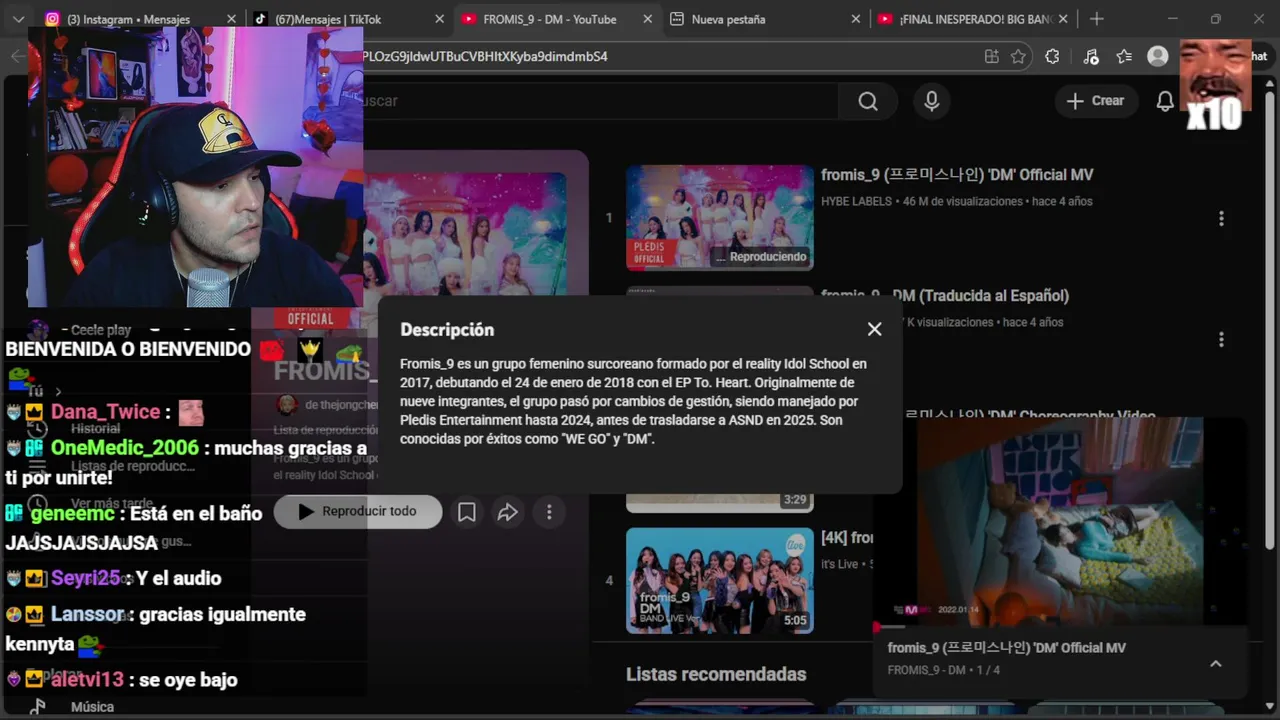Open browser extensions puzzle icon
1280x720 pixels.
pos(1052,57)
